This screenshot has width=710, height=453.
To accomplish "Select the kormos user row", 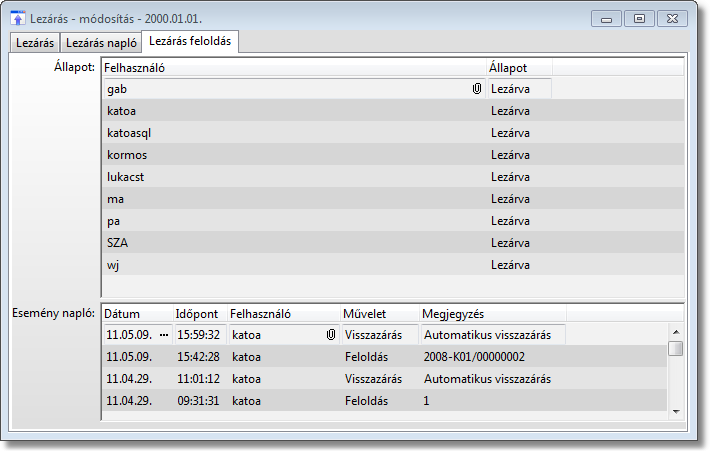I will pyautogui.click(x=393, y=155).
